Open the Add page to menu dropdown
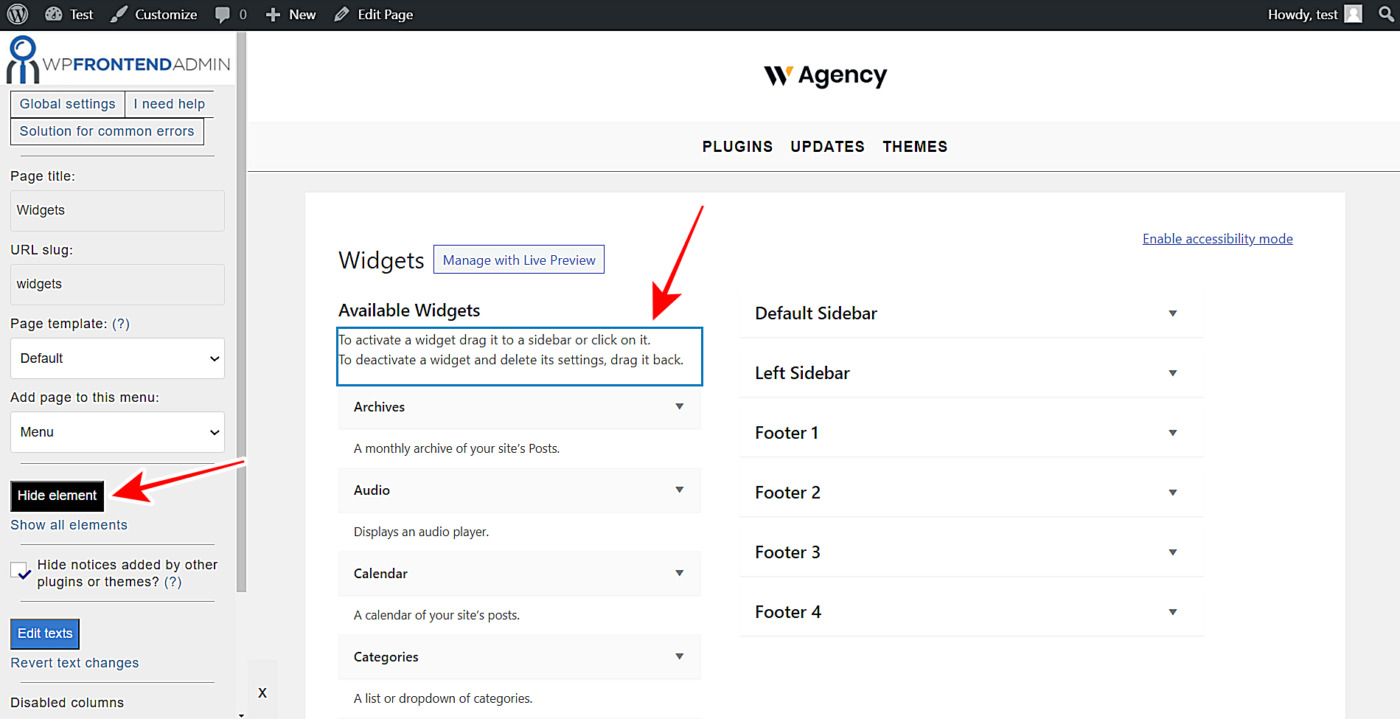 pos(117,432)
